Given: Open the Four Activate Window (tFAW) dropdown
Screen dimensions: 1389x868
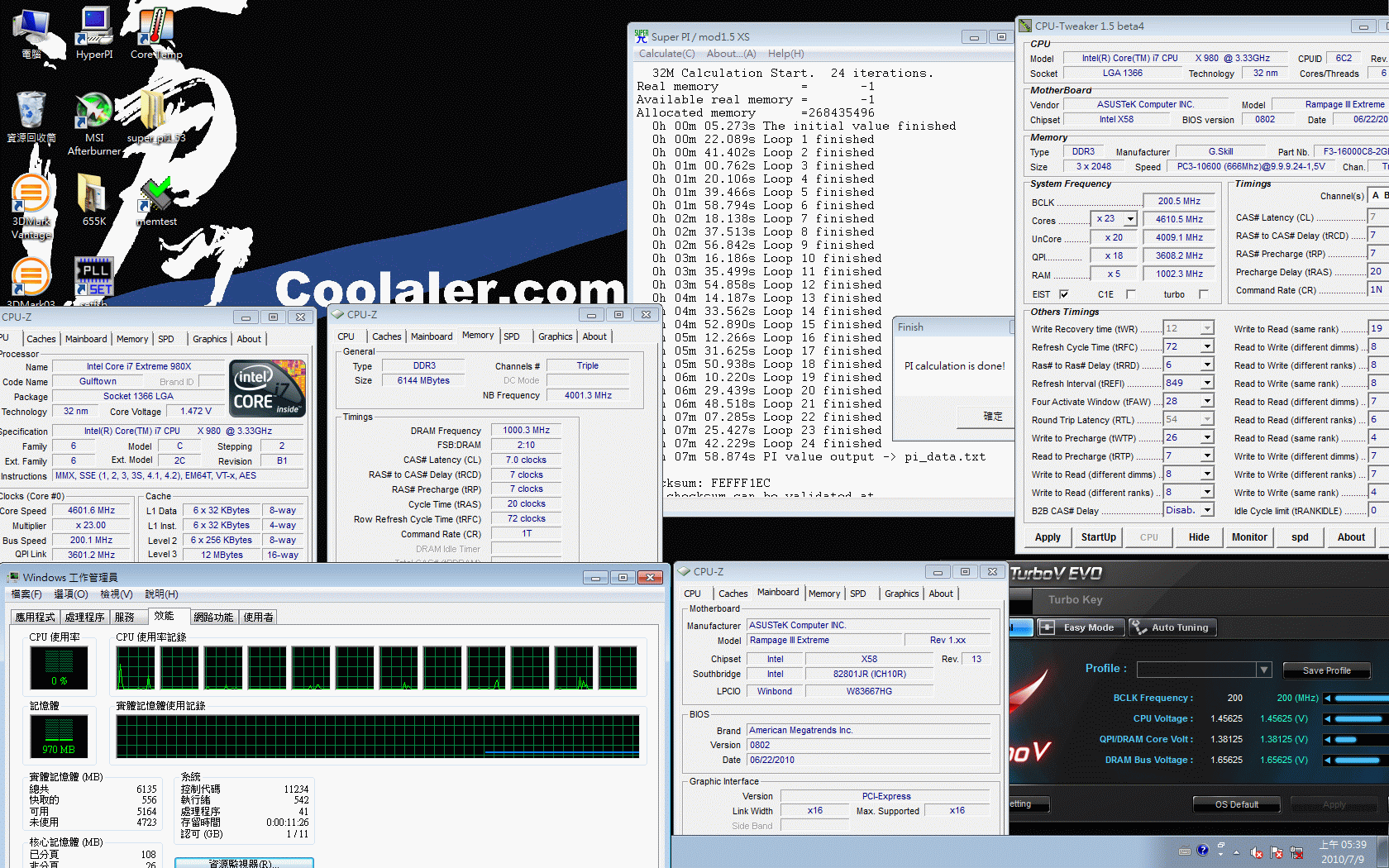Looking at the screenshot, I should click(1207, 402).
